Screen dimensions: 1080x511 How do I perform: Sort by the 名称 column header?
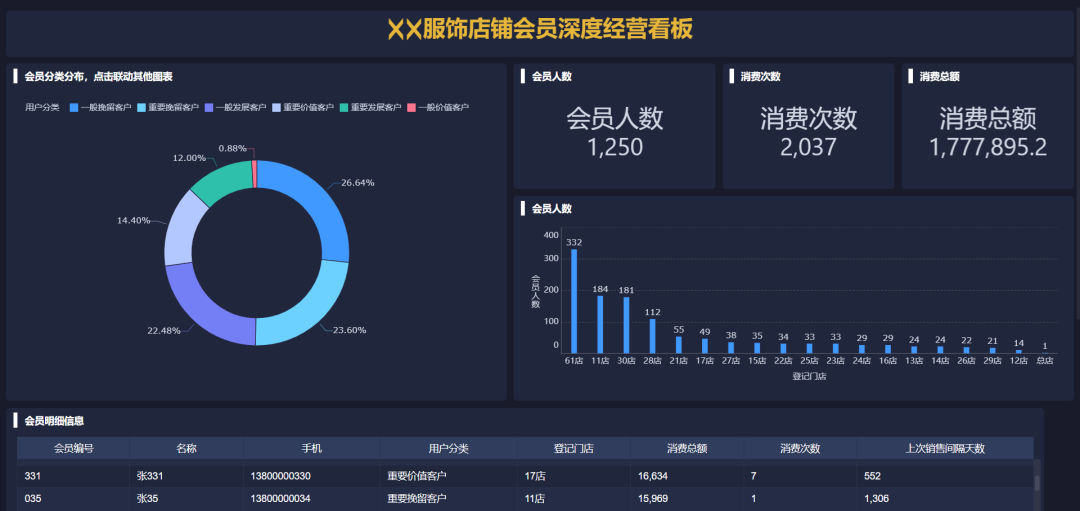(187, 448)
